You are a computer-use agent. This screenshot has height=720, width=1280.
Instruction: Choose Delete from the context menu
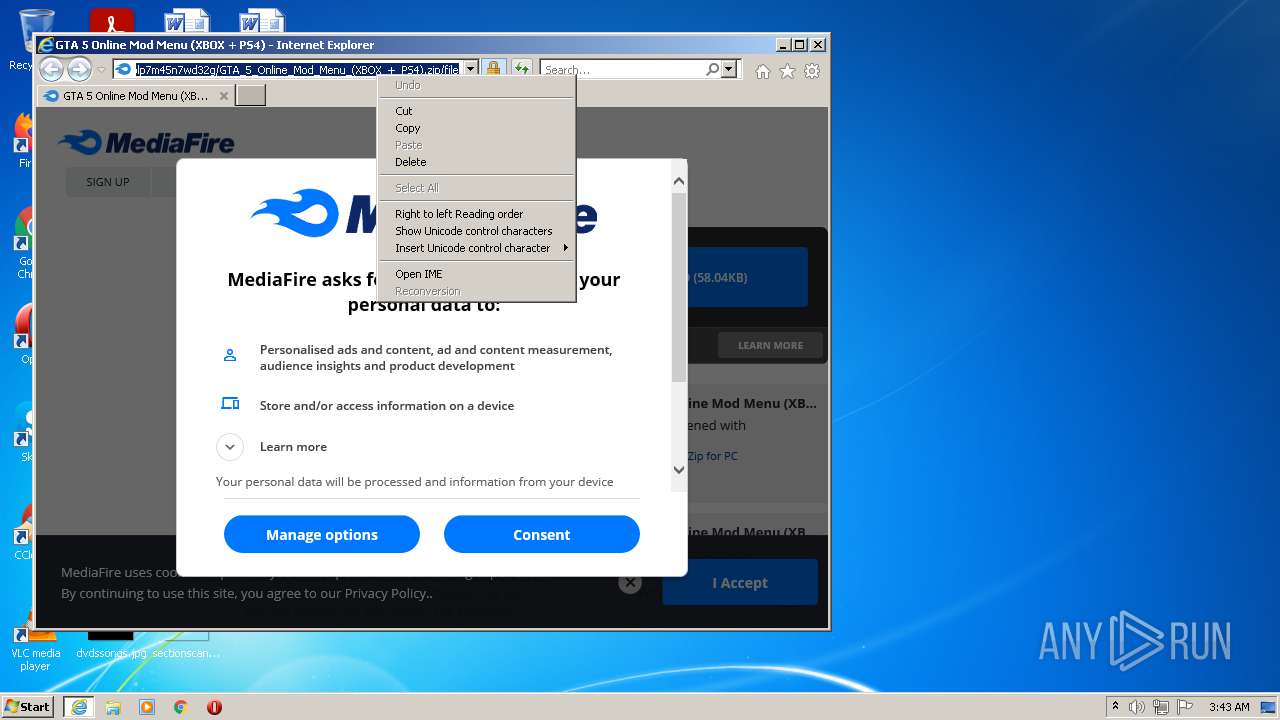pyautogui.click(x=476, y=162)
